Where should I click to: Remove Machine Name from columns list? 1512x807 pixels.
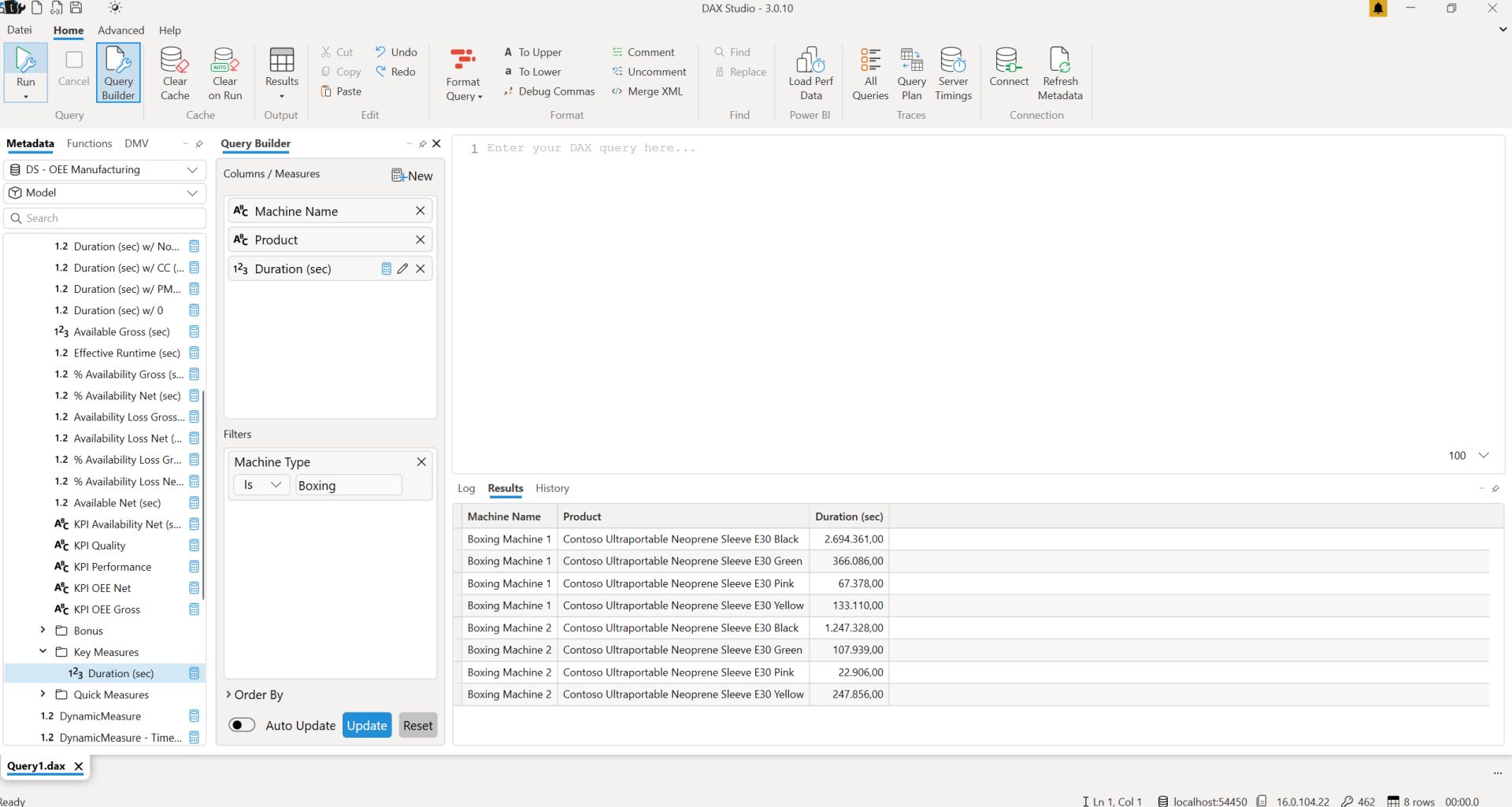[x=421, y=211]
